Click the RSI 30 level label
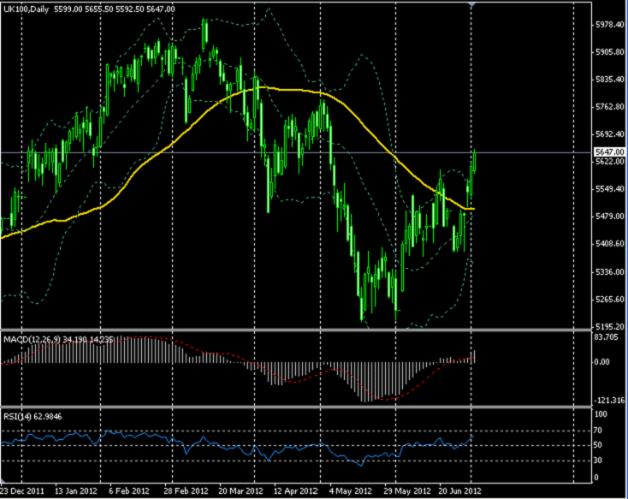 click(599, 459)
